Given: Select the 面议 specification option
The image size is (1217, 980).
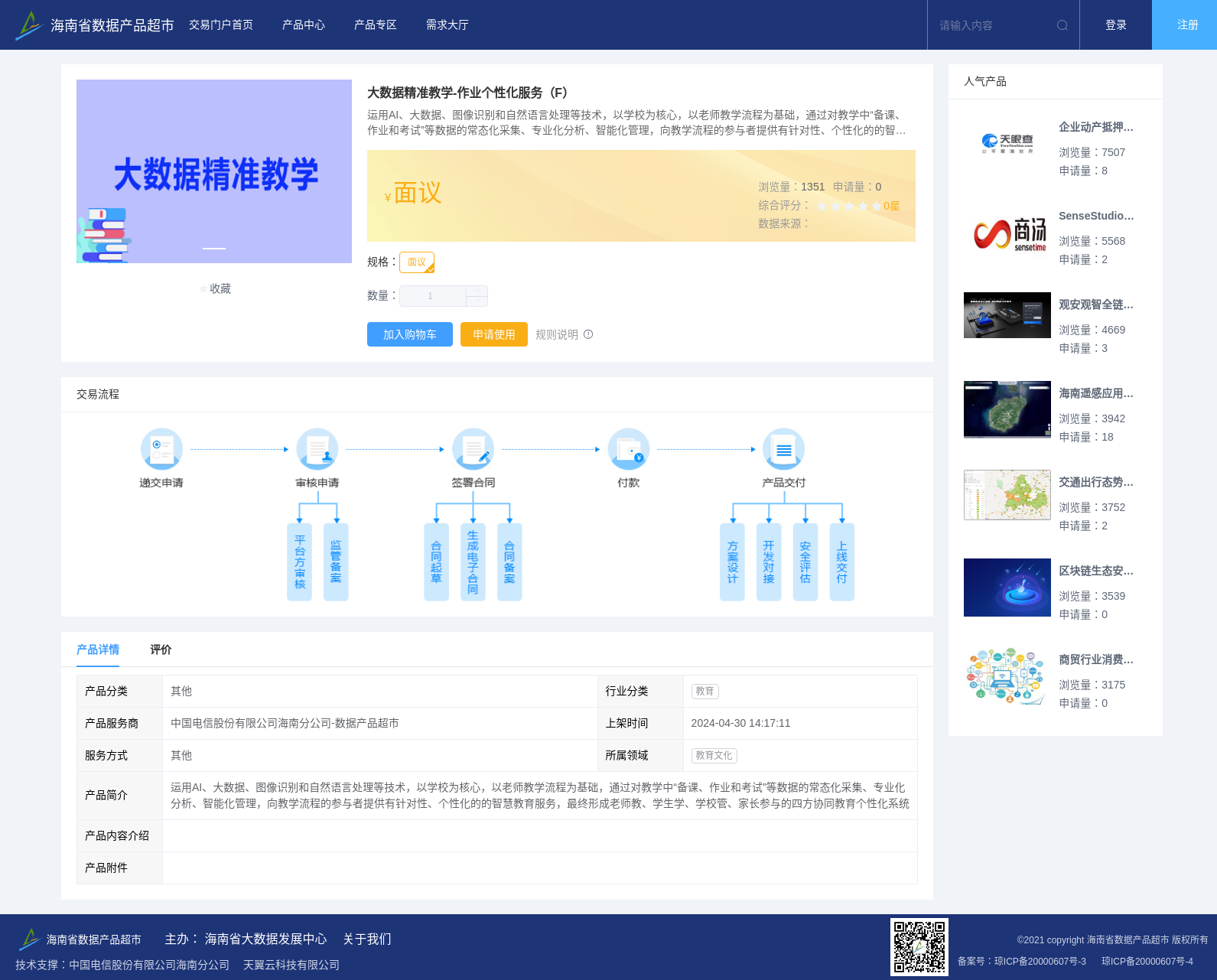Looking at the screenshot, I should point(417,262).
